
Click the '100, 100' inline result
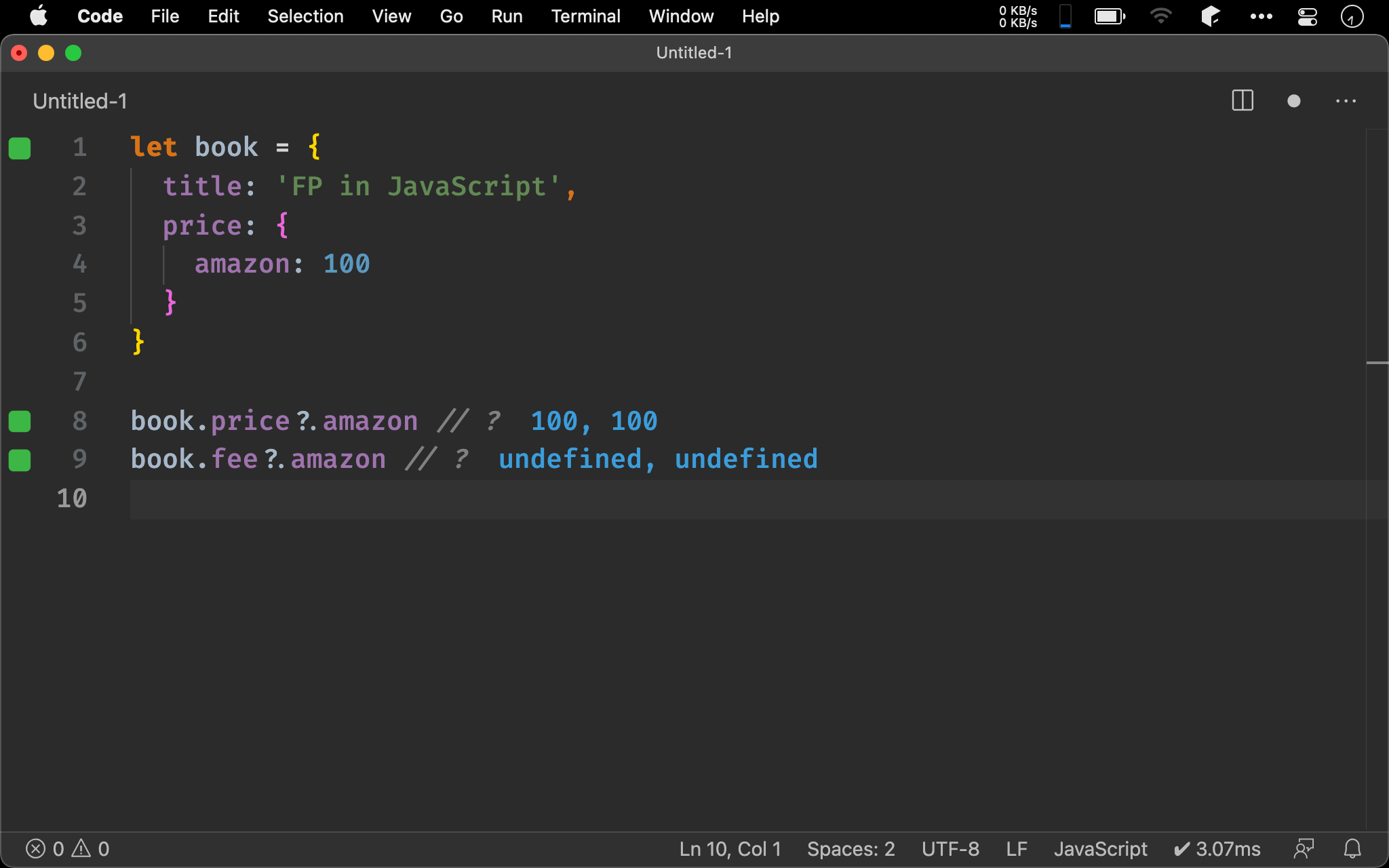594,421
